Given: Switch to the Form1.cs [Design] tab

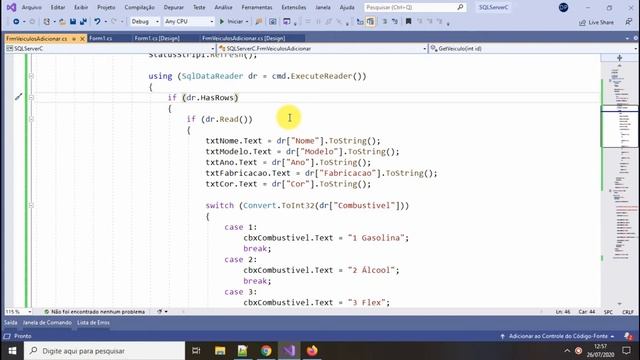Looking at the screenshot, I should pyautogui.click(x=157, y=38).
